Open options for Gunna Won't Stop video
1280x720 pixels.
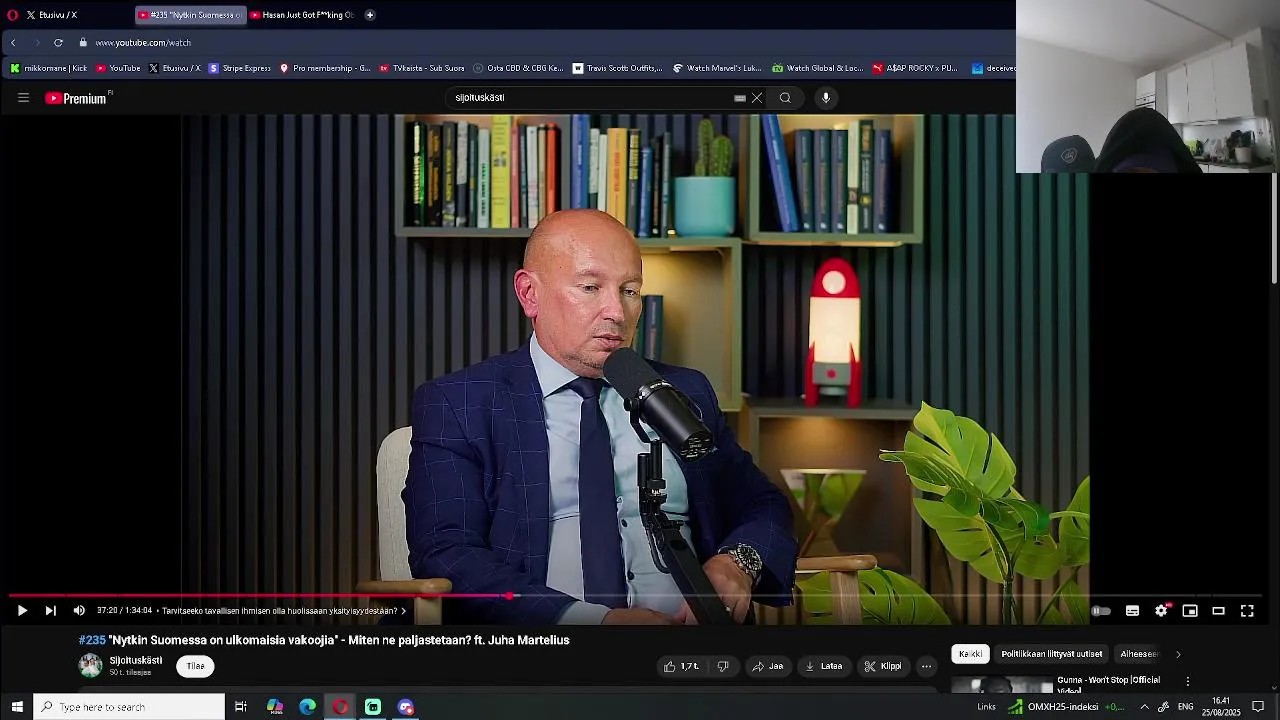click(1188, 681)
